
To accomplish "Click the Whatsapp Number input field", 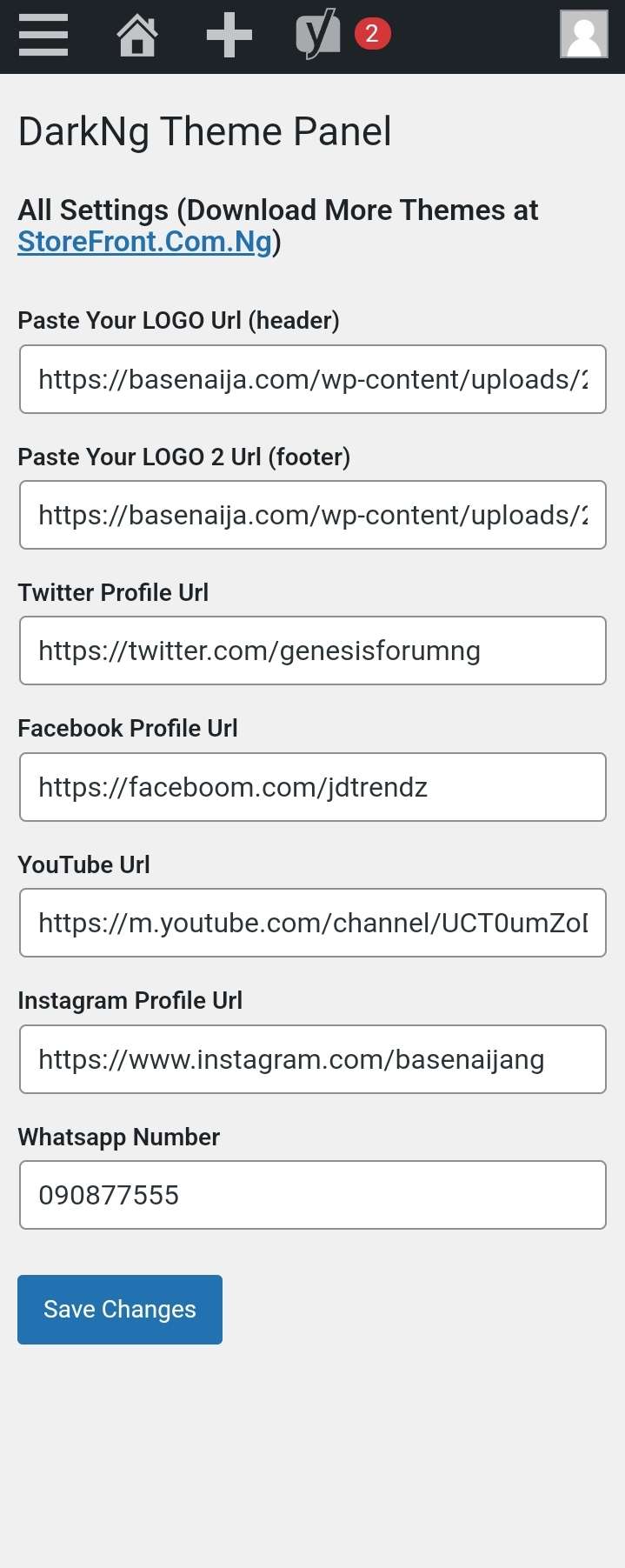I will [x=313, y=1195].
